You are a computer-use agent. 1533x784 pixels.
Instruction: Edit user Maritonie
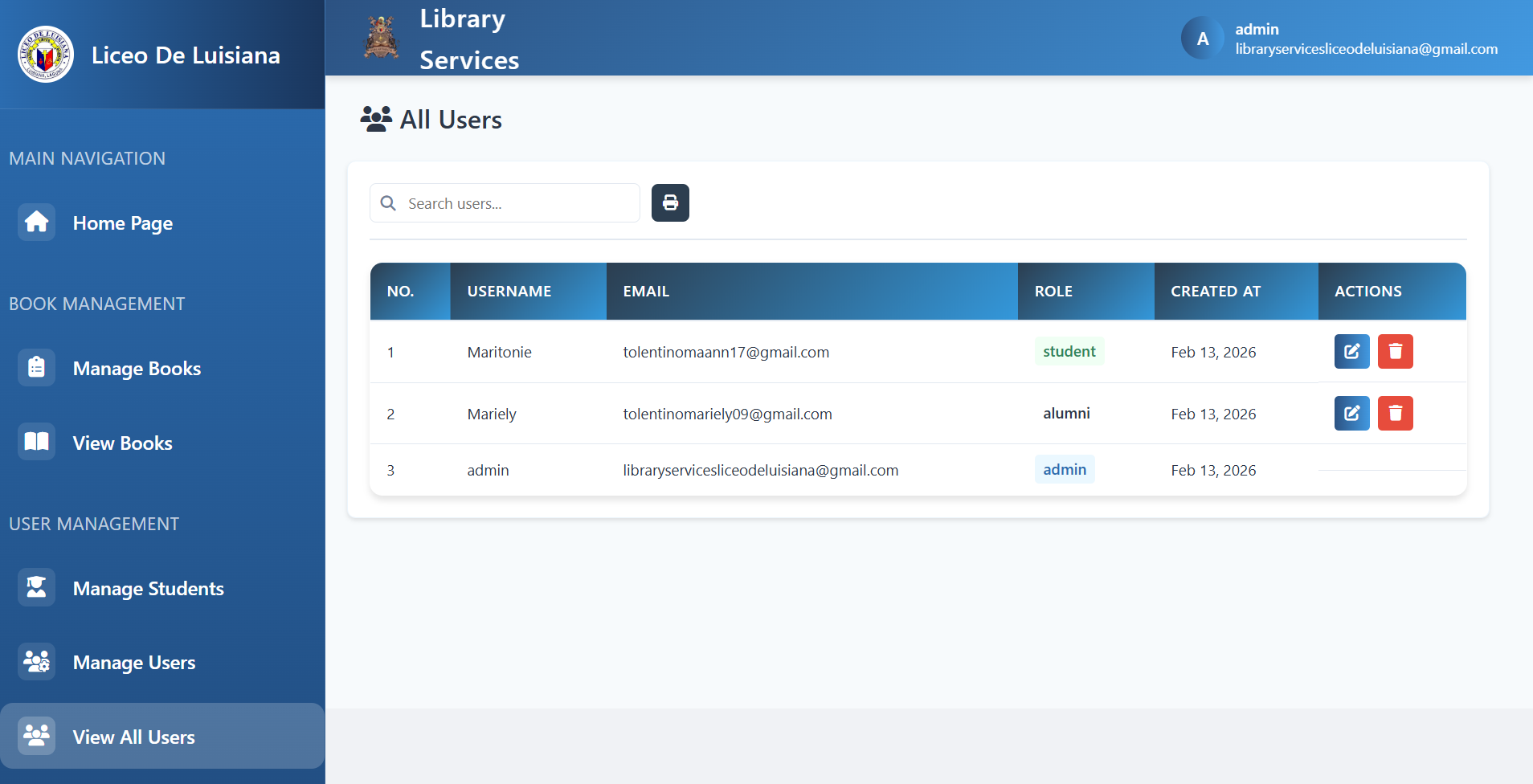tap(1352, 351)
